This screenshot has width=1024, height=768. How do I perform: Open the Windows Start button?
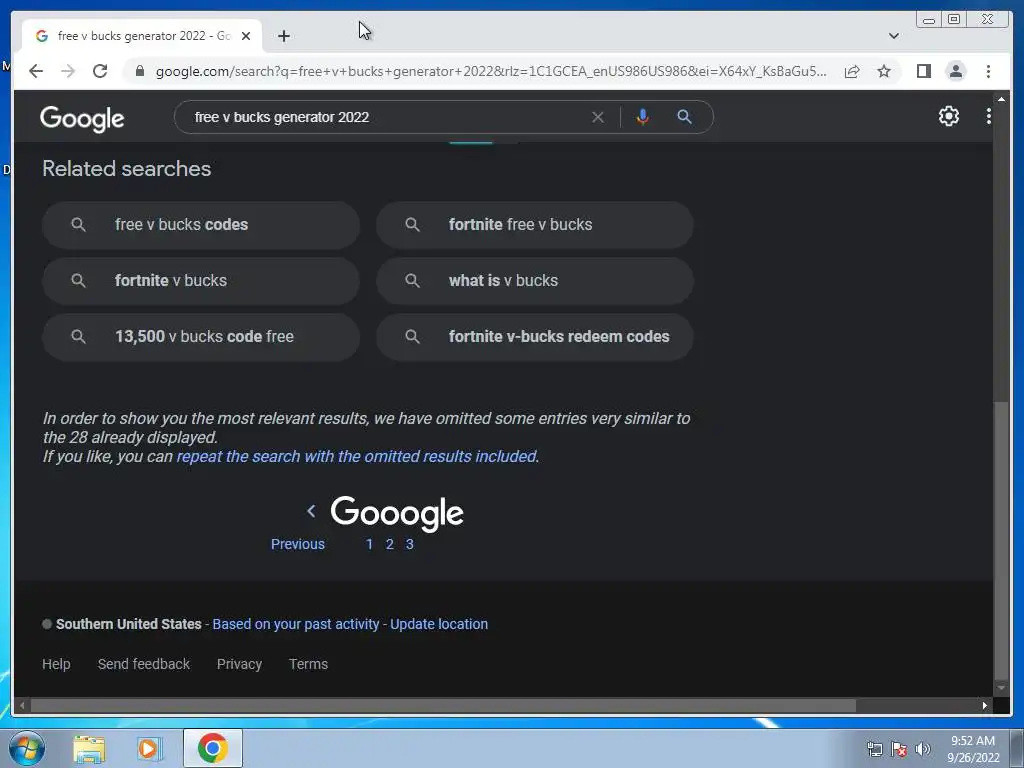(26, 748)
